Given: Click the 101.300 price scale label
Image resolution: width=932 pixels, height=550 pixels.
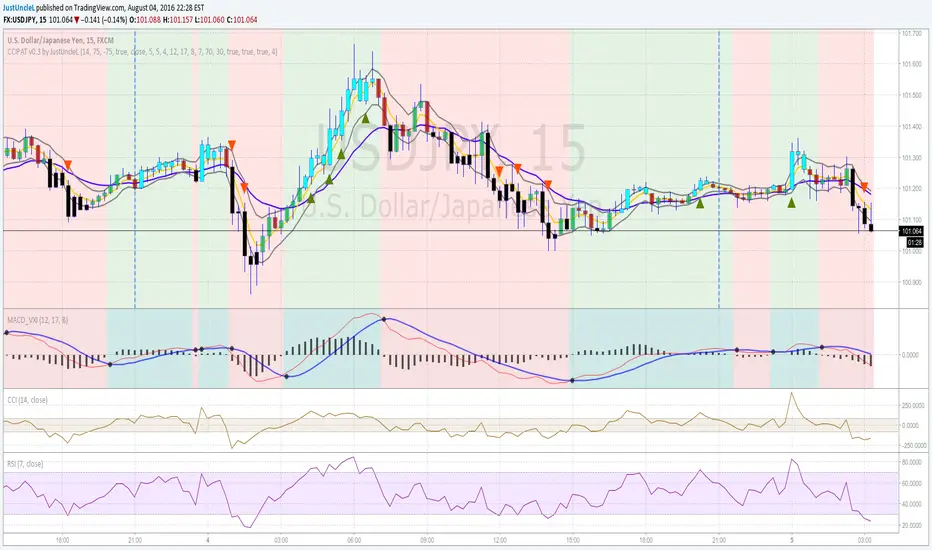Looking at the screenshot, I should 912,158.
